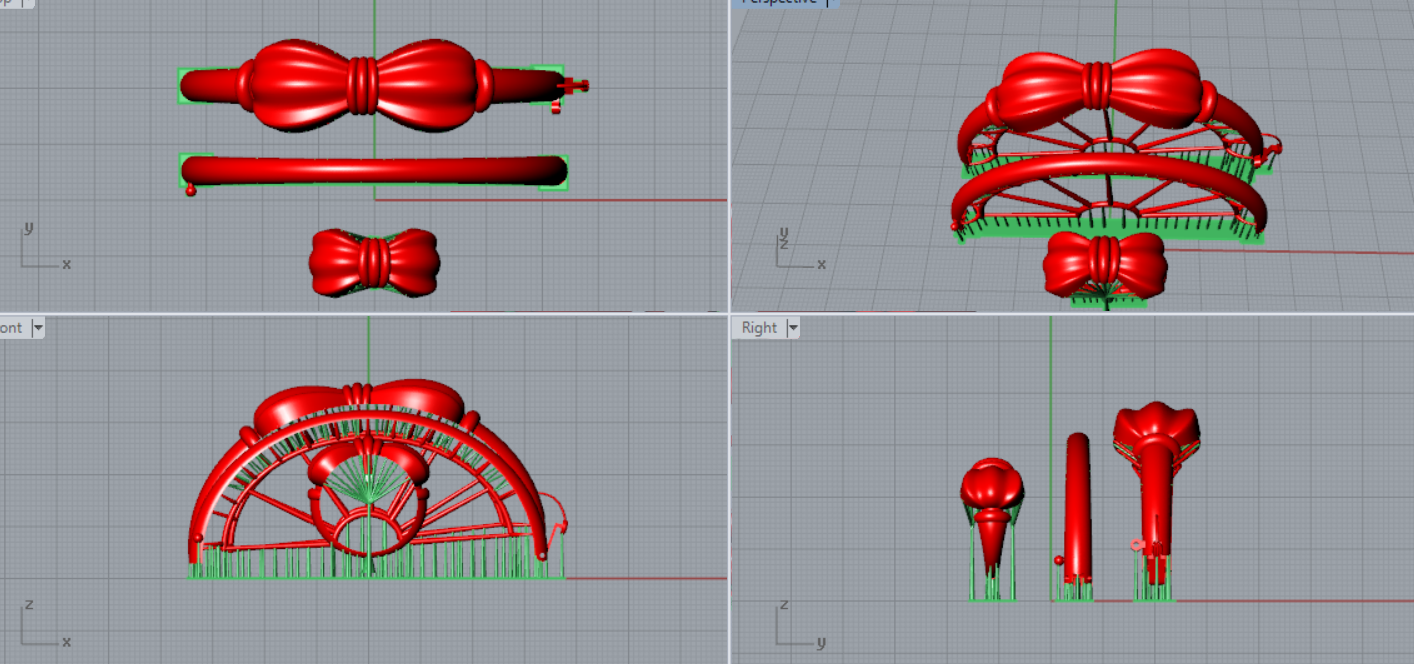This screenshot has height=664, width=1414.
Task: Open the Right viewport dropdown arrow
Action: 793,328
